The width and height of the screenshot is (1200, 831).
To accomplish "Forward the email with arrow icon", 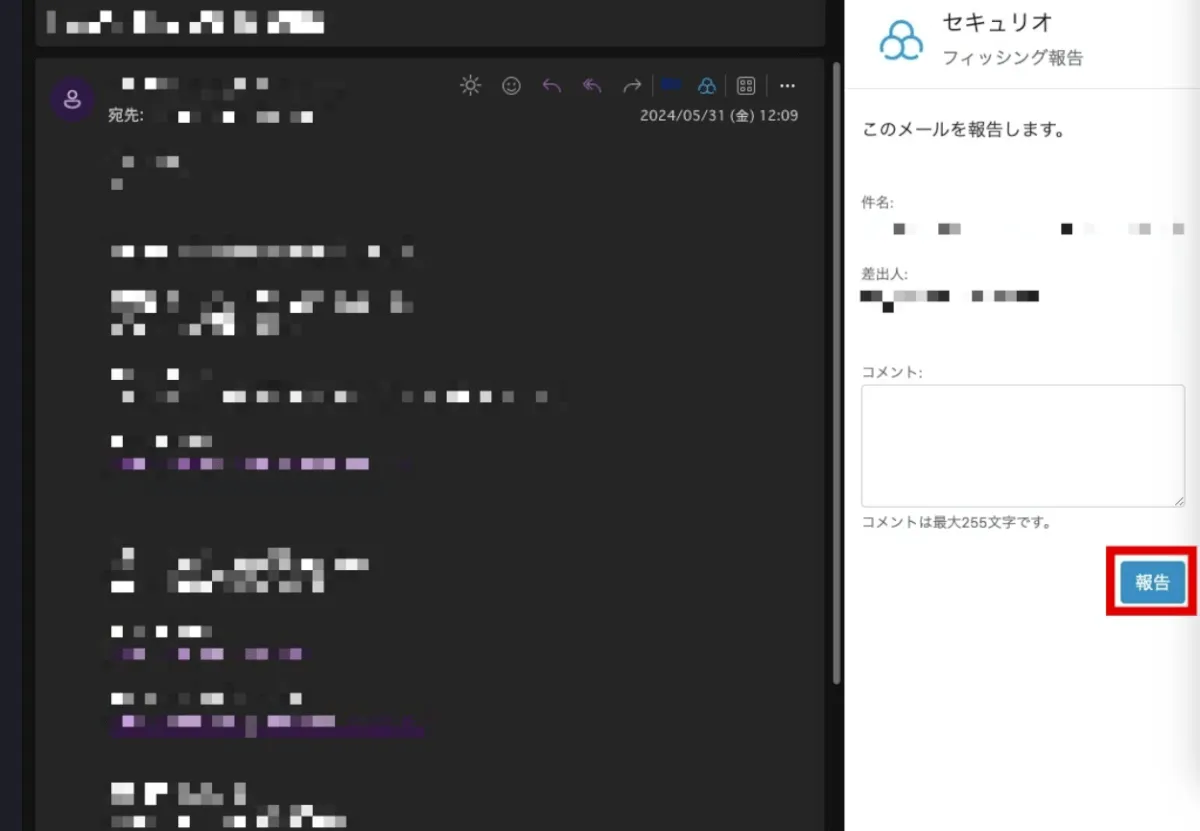I will pyautogui.click(x=632, y=86).
